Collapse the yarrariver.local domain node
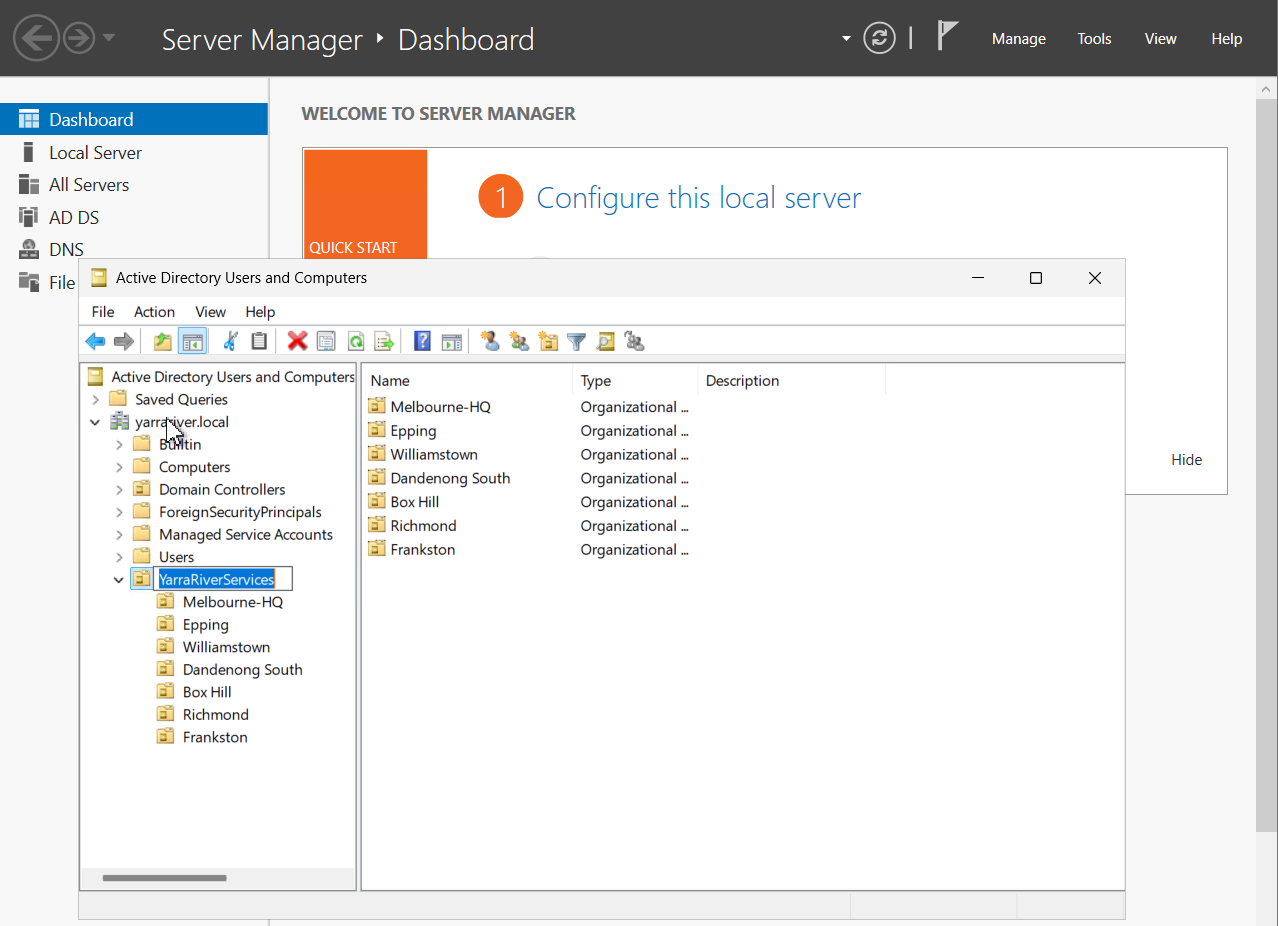Viewport: 1278px width, 926px height. point(95,422)
